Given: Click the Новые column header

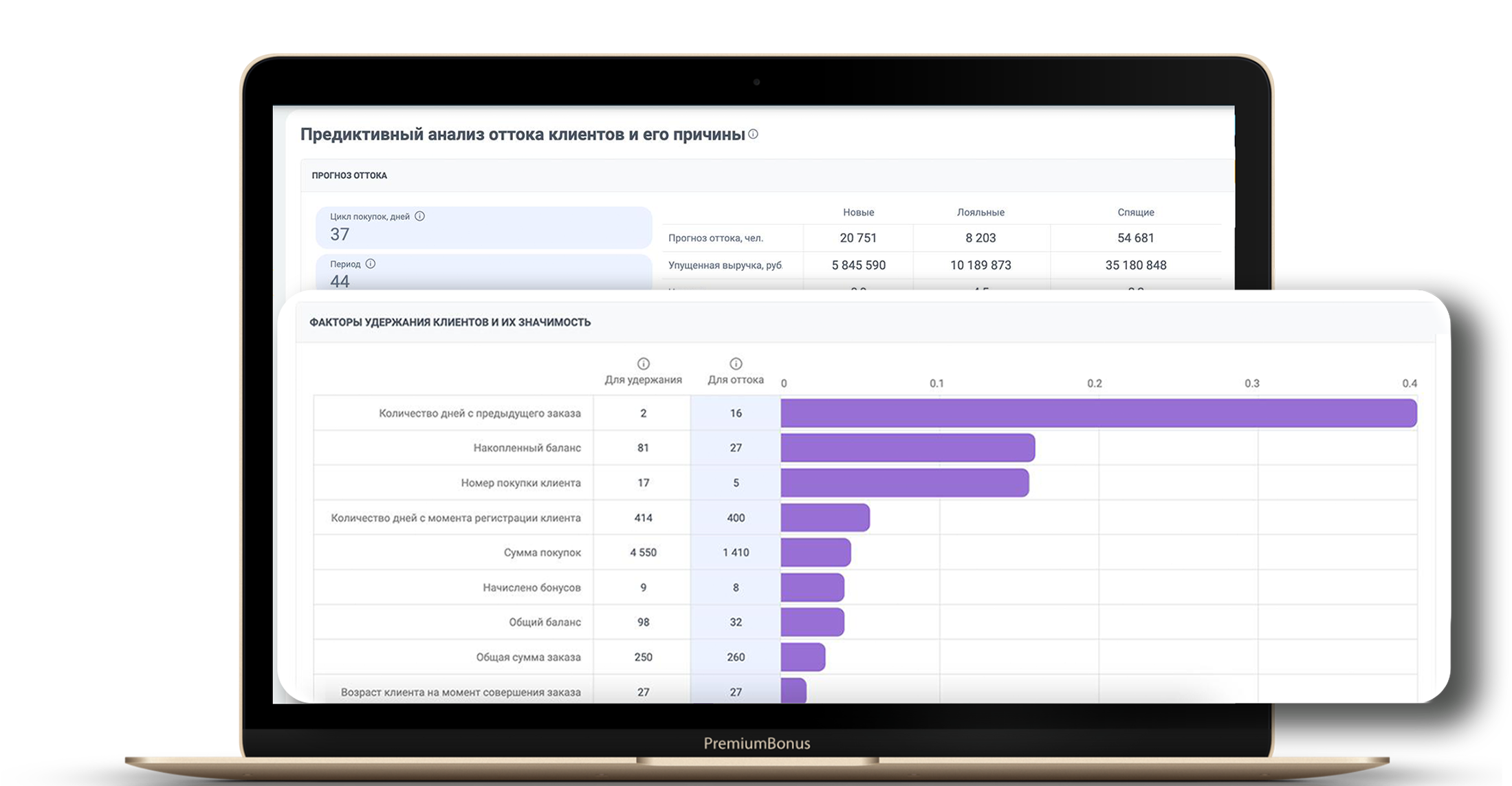Looking at the screenshot, I should pos(858,212).
